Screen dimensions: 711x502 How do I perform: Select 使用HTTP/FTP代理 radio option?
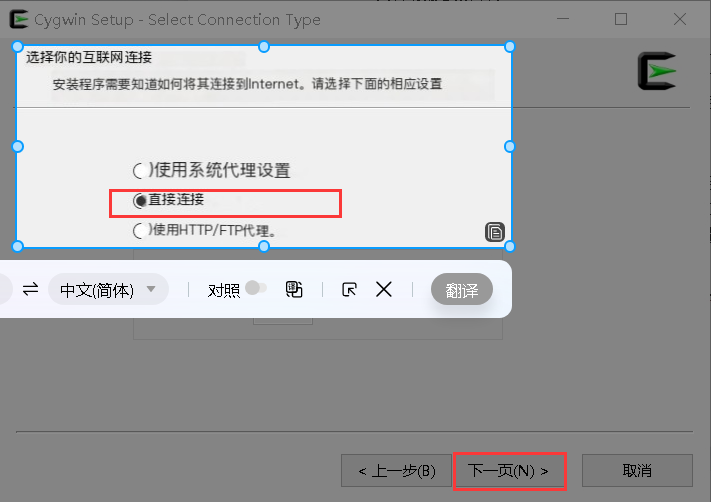click(x=140, y=231)
